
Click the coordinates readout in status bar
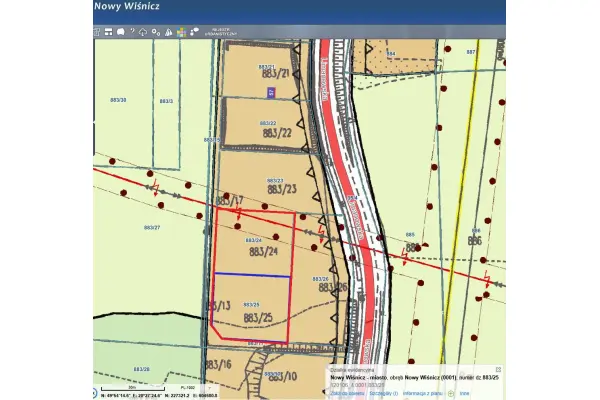coord(159,396)
